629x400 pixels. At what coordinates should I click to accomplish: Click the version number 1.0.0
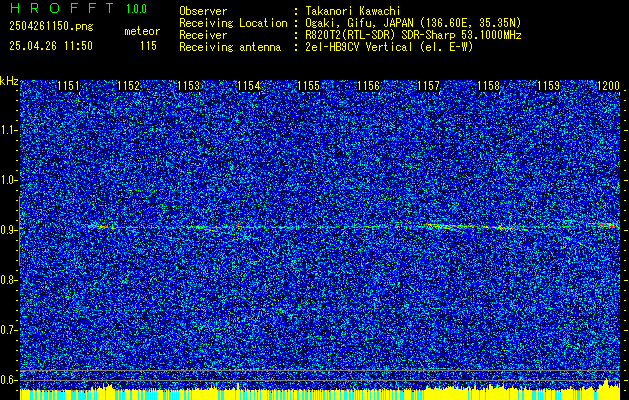[136, 8]
